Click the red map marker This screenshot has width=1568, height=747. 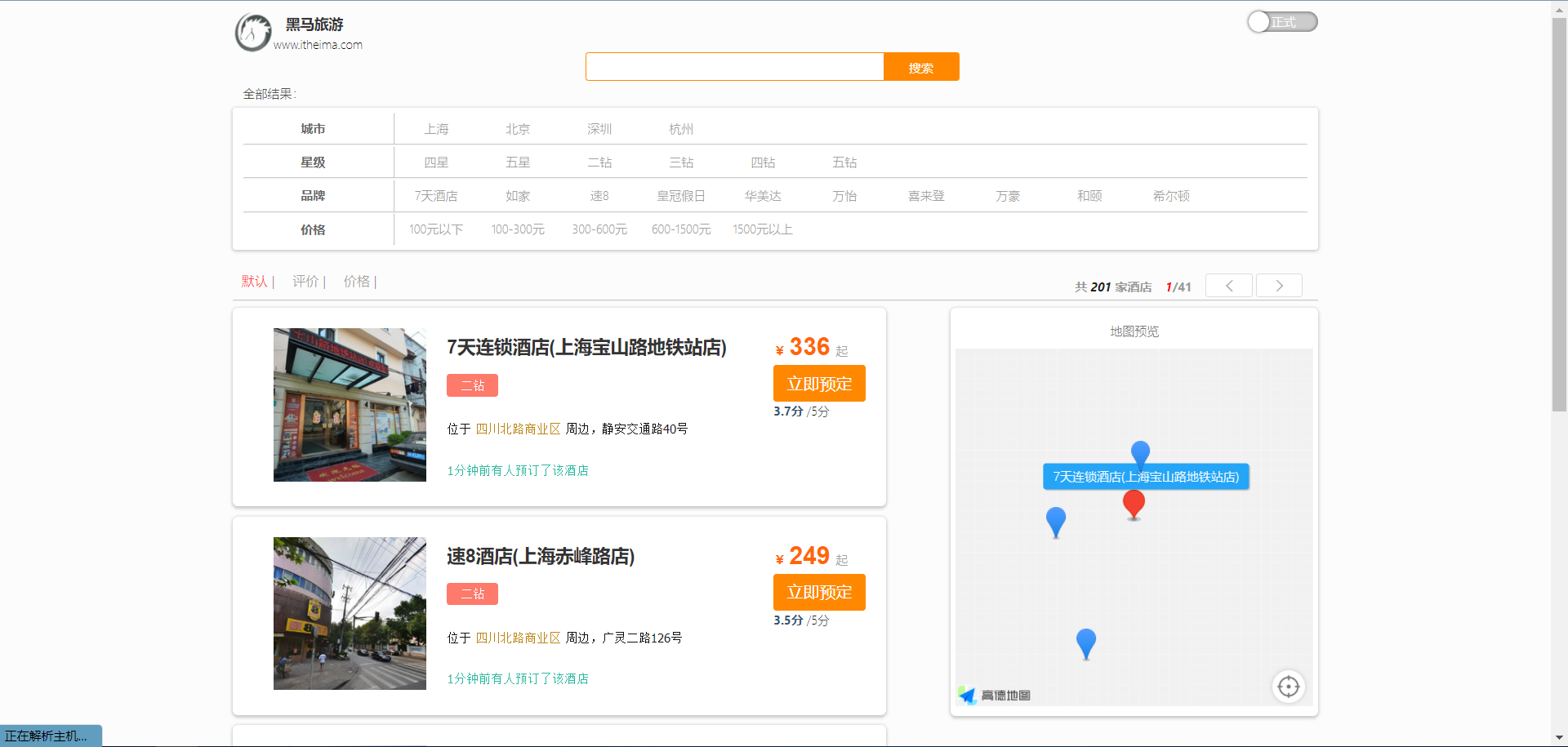click(1134, 504)
